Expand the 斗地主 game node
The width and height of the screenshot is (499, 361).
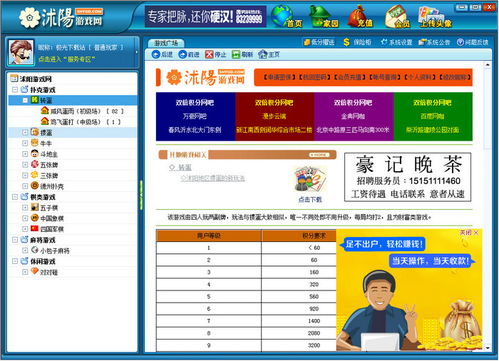tap(25, 154)
